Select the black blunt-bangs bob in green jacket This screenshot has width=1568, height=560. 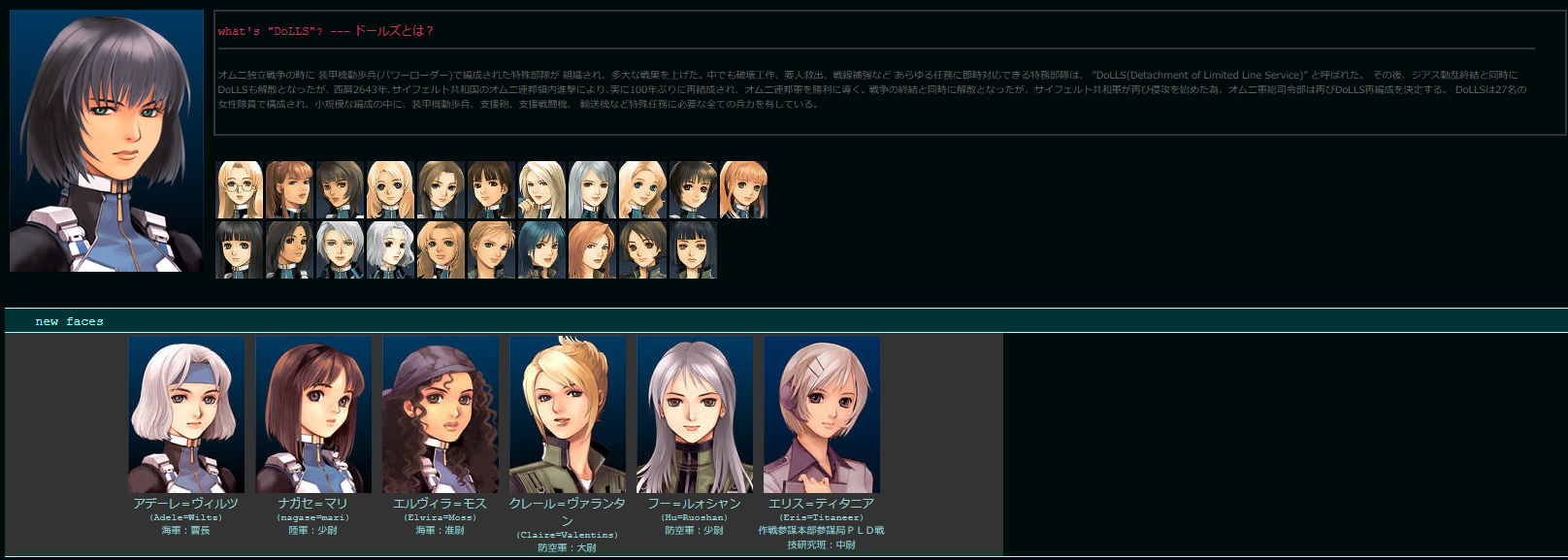[694, 249]
